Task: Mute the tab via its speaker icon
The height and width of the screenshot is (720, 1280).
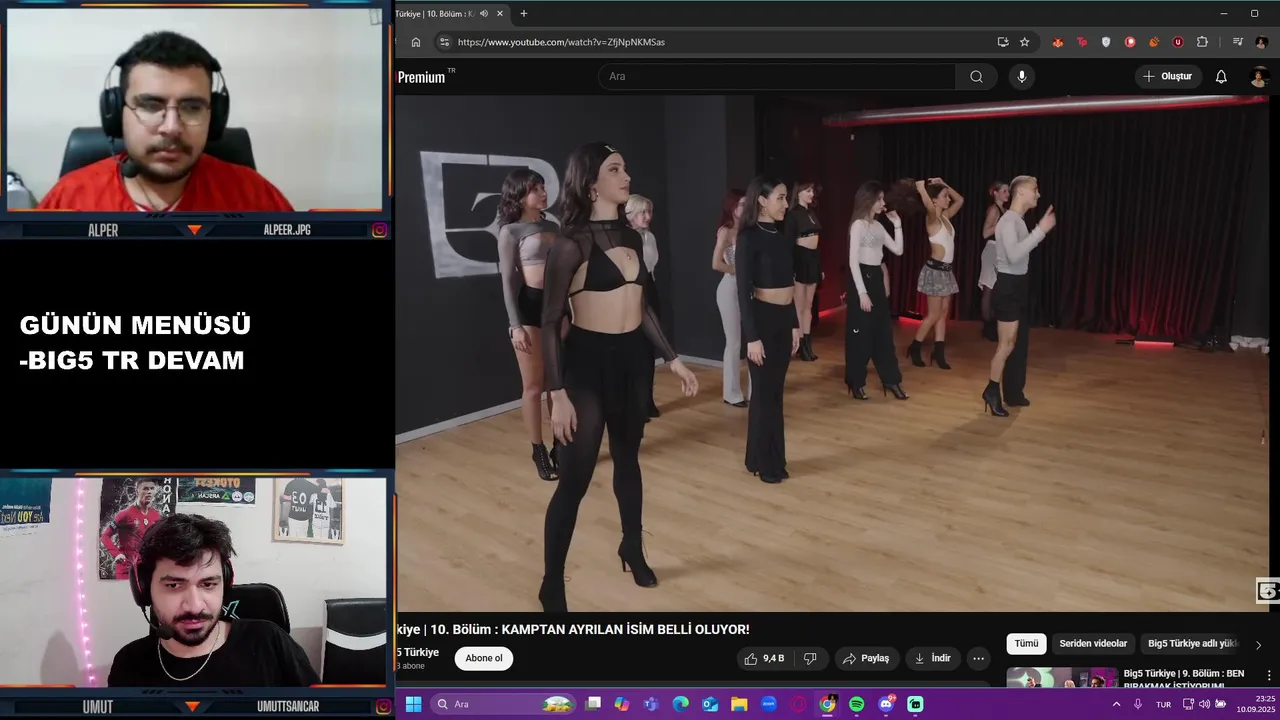Action: point(484,13)
